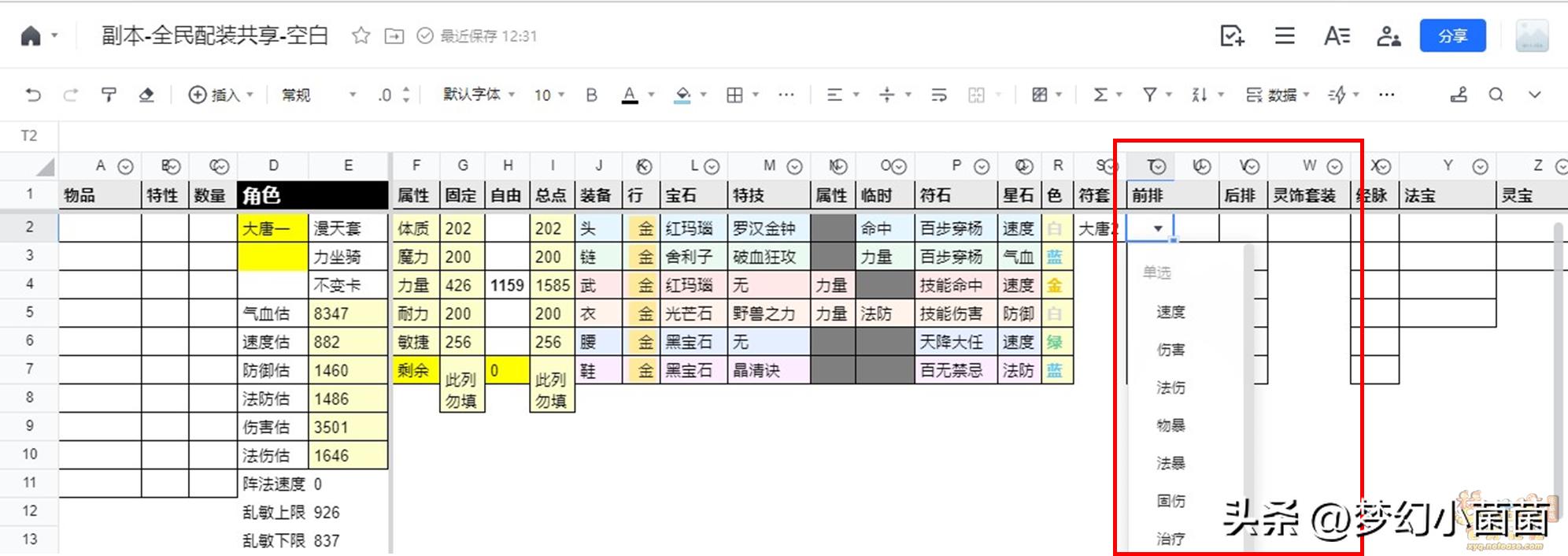Open the search icon in the toolbar
Viewport: 1568px width, 556px height.
[1496, 95]
